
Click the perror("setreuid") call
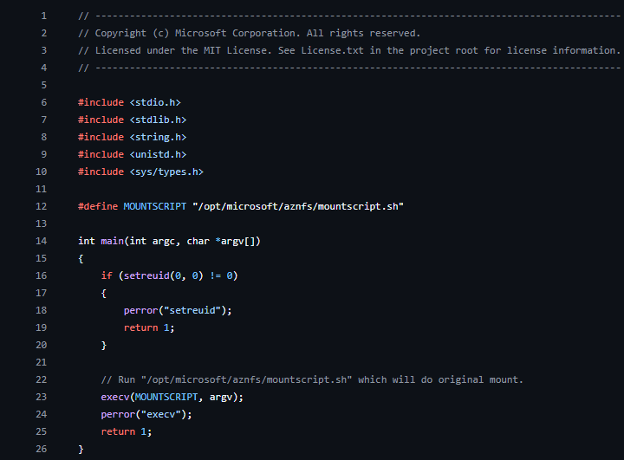[177, 310]
